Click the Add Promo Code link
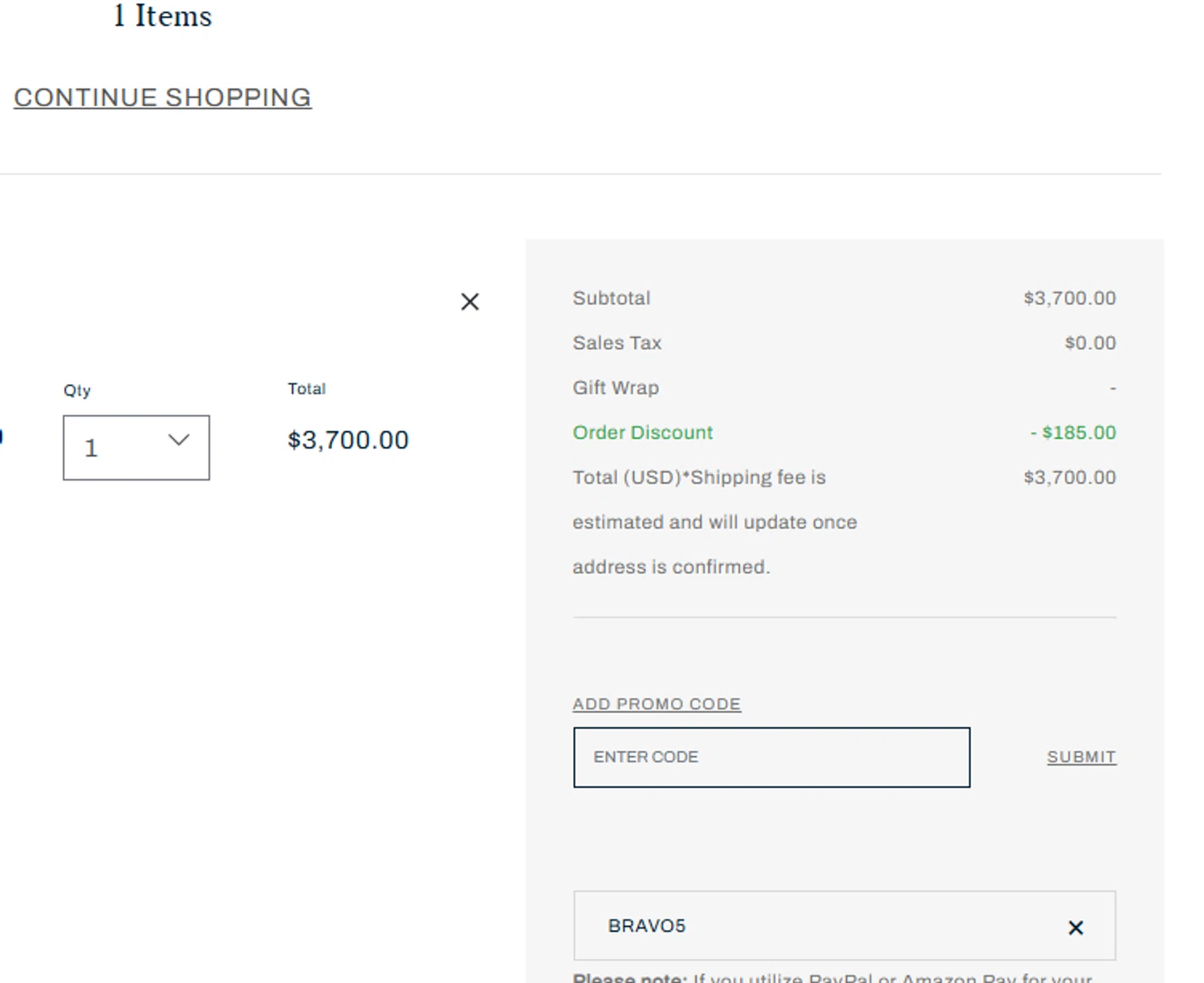Viewport: 1204px width, 983px height. [x=657, y=704]
